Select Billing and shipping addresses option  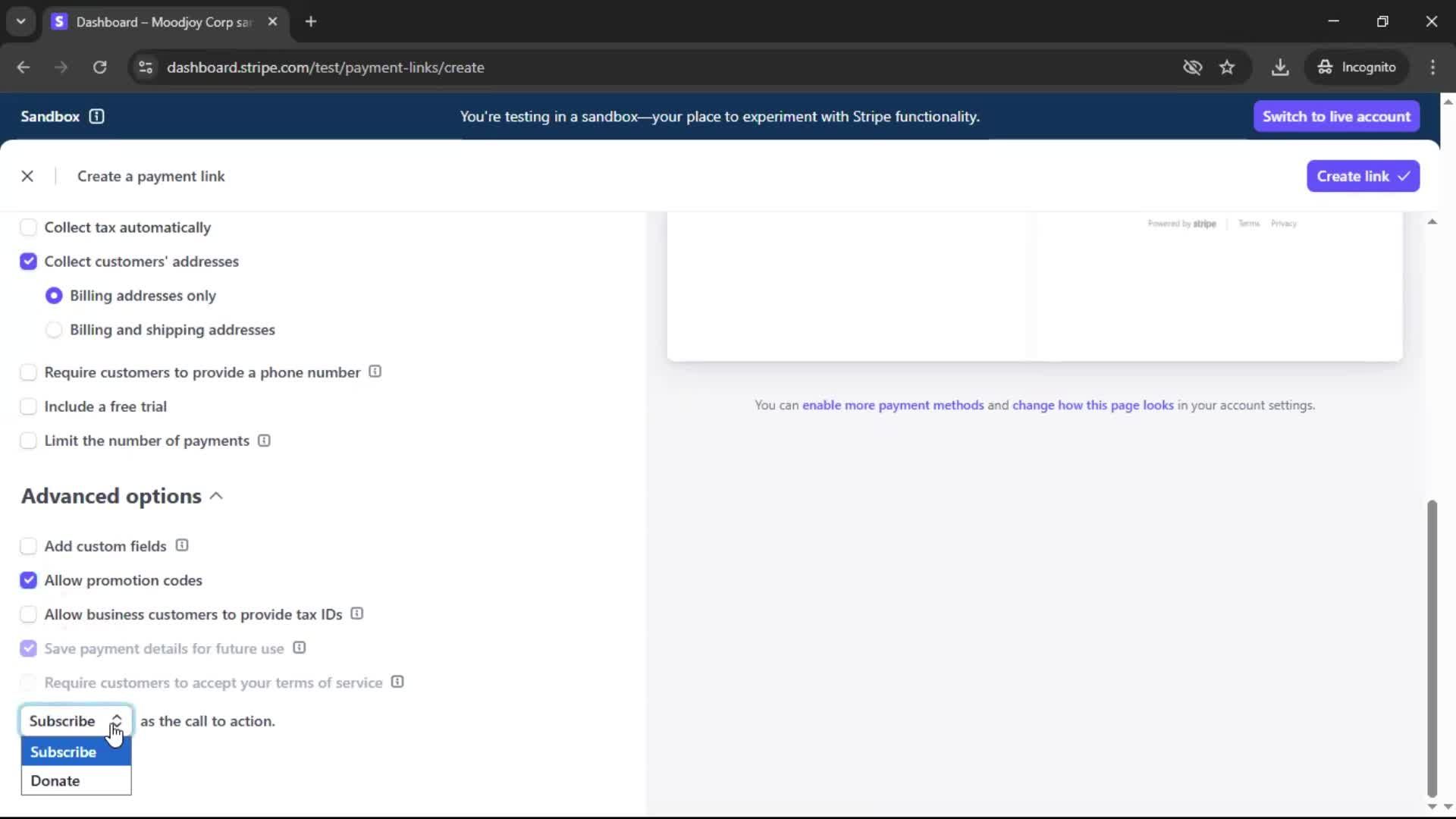(54, 330)
